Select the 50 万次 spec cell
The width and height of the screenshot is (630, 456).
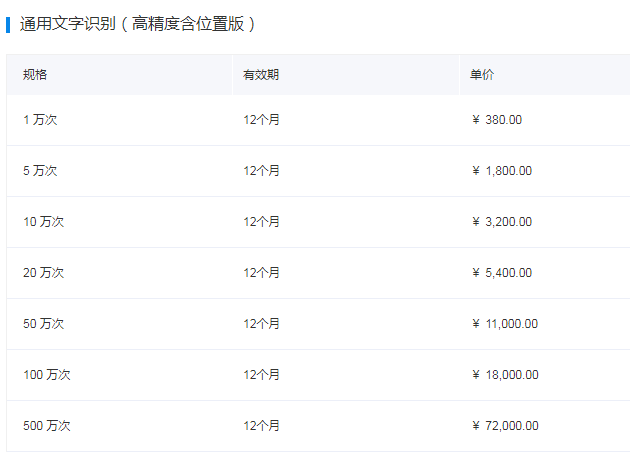pos(43,324)
